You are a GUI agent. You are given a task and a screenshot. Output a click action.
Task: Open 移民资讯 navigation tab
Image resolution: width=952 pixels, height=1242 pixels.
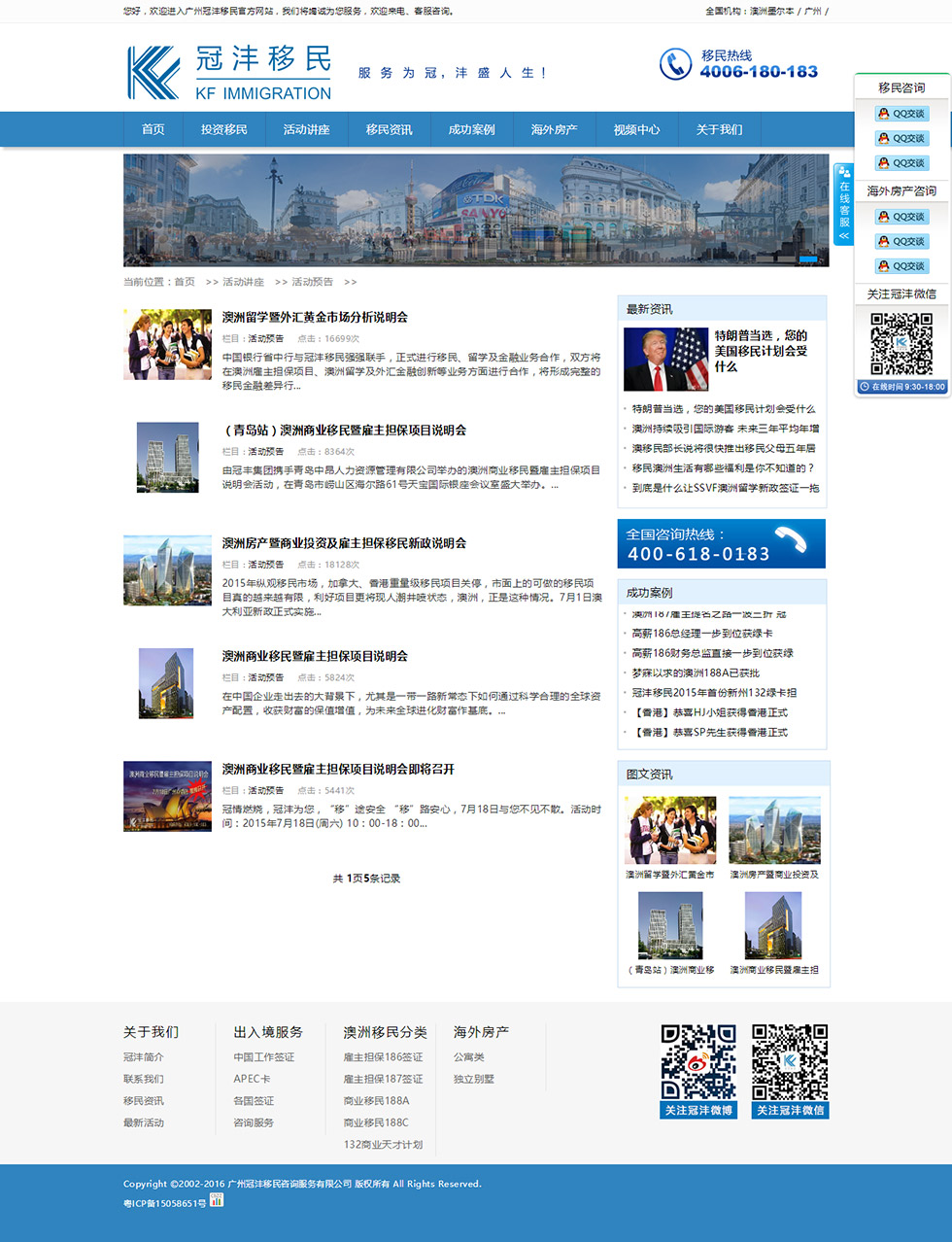click(390, 129)
